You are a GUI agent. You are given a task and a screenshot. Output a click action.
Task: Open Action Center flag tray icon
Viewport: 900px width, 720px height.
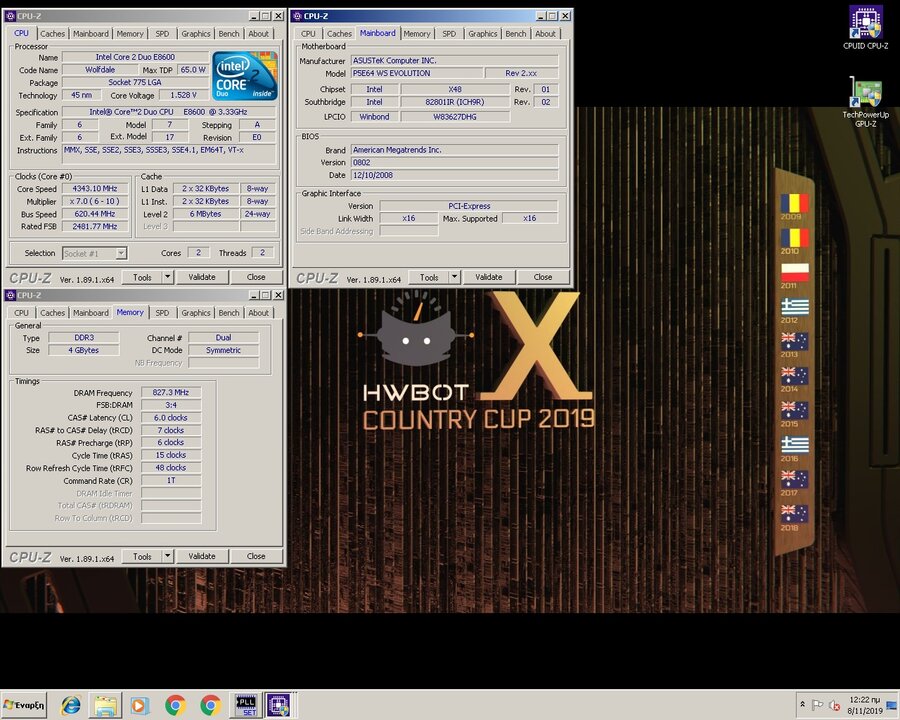pos(818,704)
